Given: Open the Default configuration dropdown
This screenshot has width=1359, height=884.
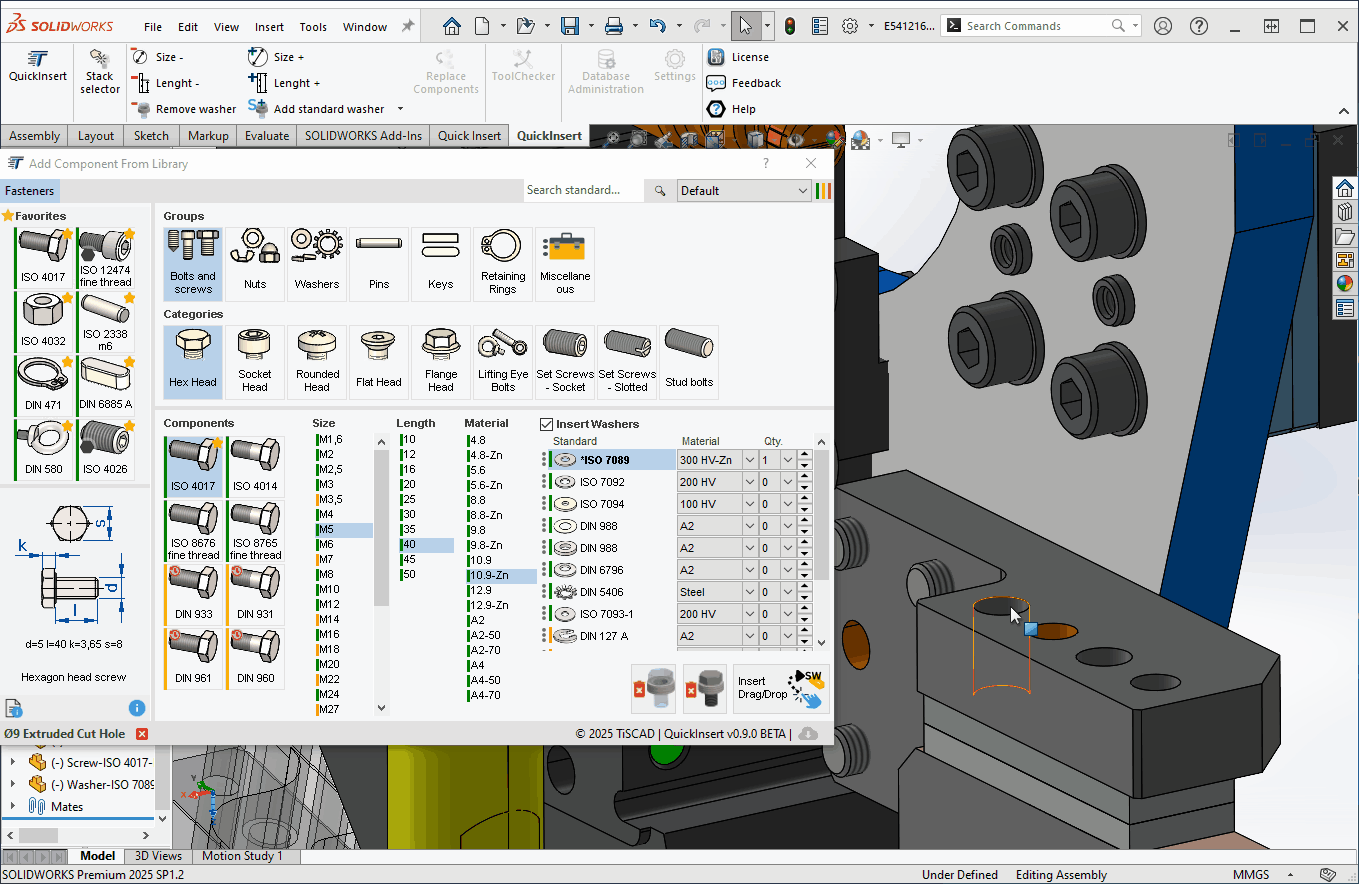Looking at the screenshot, I should pos(744,190).
